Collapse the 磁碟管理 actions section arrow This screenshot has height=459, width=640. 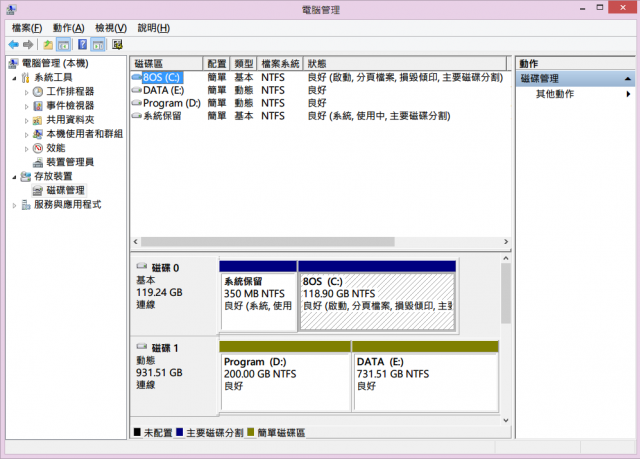pyautogui.click(x=628, y=79)
